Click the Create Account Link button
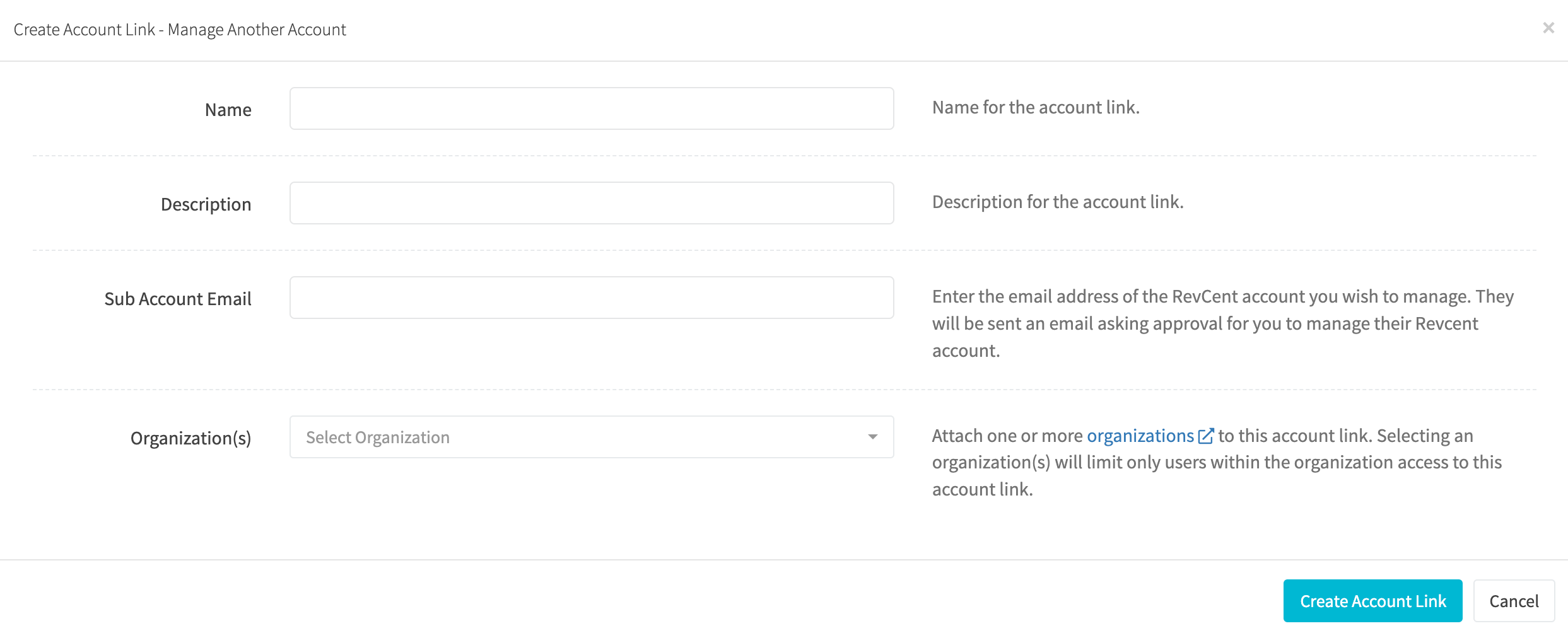Viewport: 1568px width, 638px height. pos(1372,601)
